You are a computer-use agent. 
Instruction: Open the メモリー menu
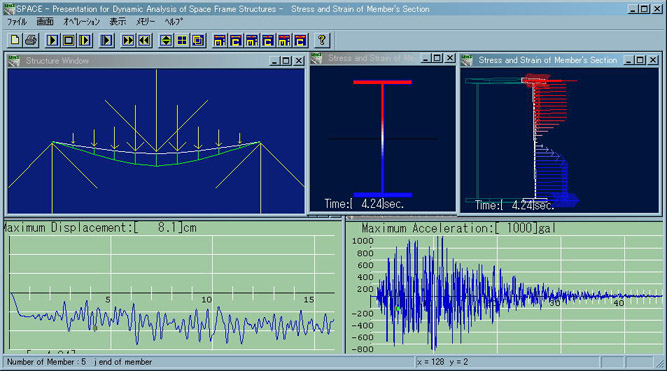[x=145, y=21]
